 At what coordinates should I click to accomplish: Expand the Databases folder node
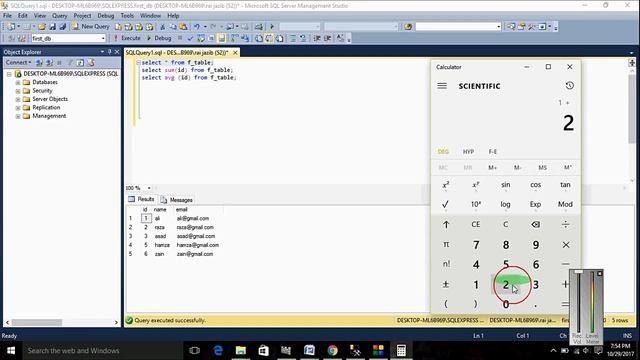[x=18, y=82]
